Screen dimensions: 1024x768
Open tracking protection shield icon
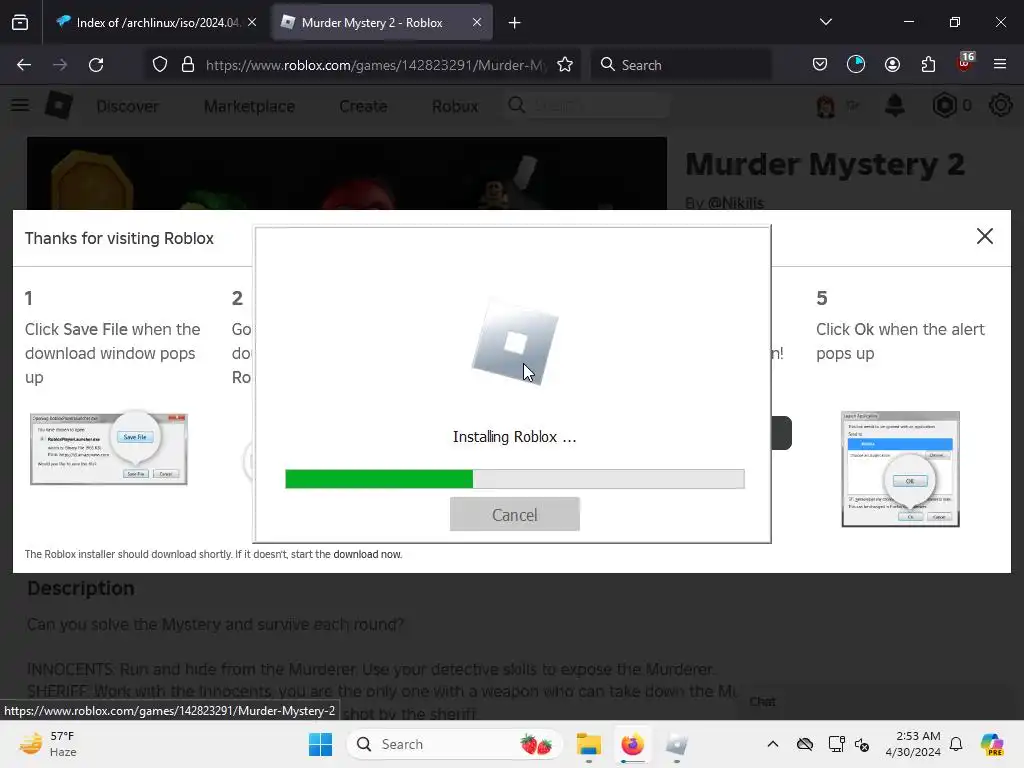pos(160,65)
